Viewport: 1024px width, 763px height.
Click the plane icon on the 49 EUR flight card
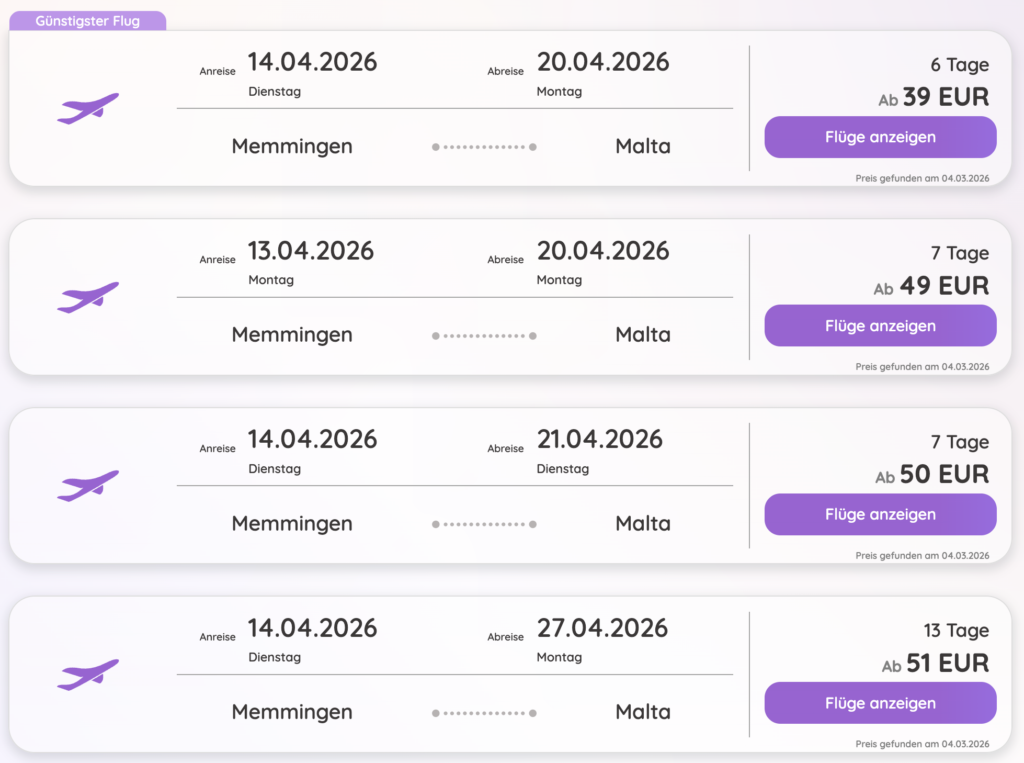tap(88, 297)
